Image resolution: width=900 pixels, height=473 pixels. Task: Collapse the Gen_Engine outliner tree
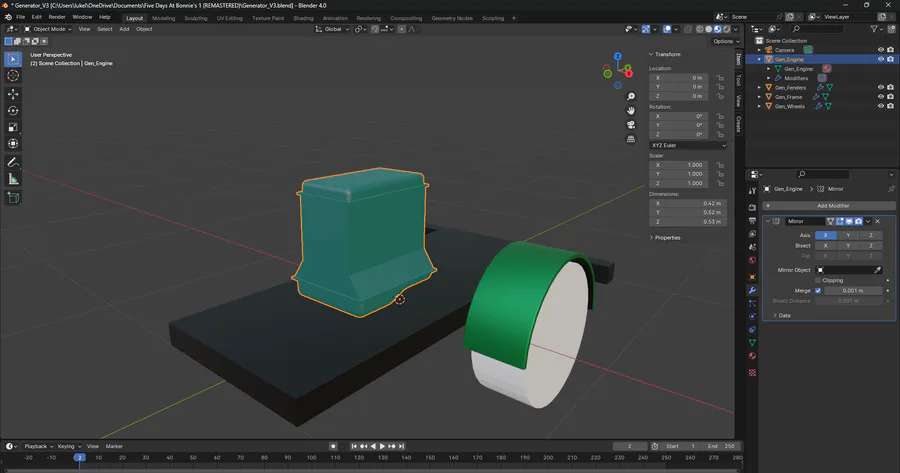click(x=759, y=59)
